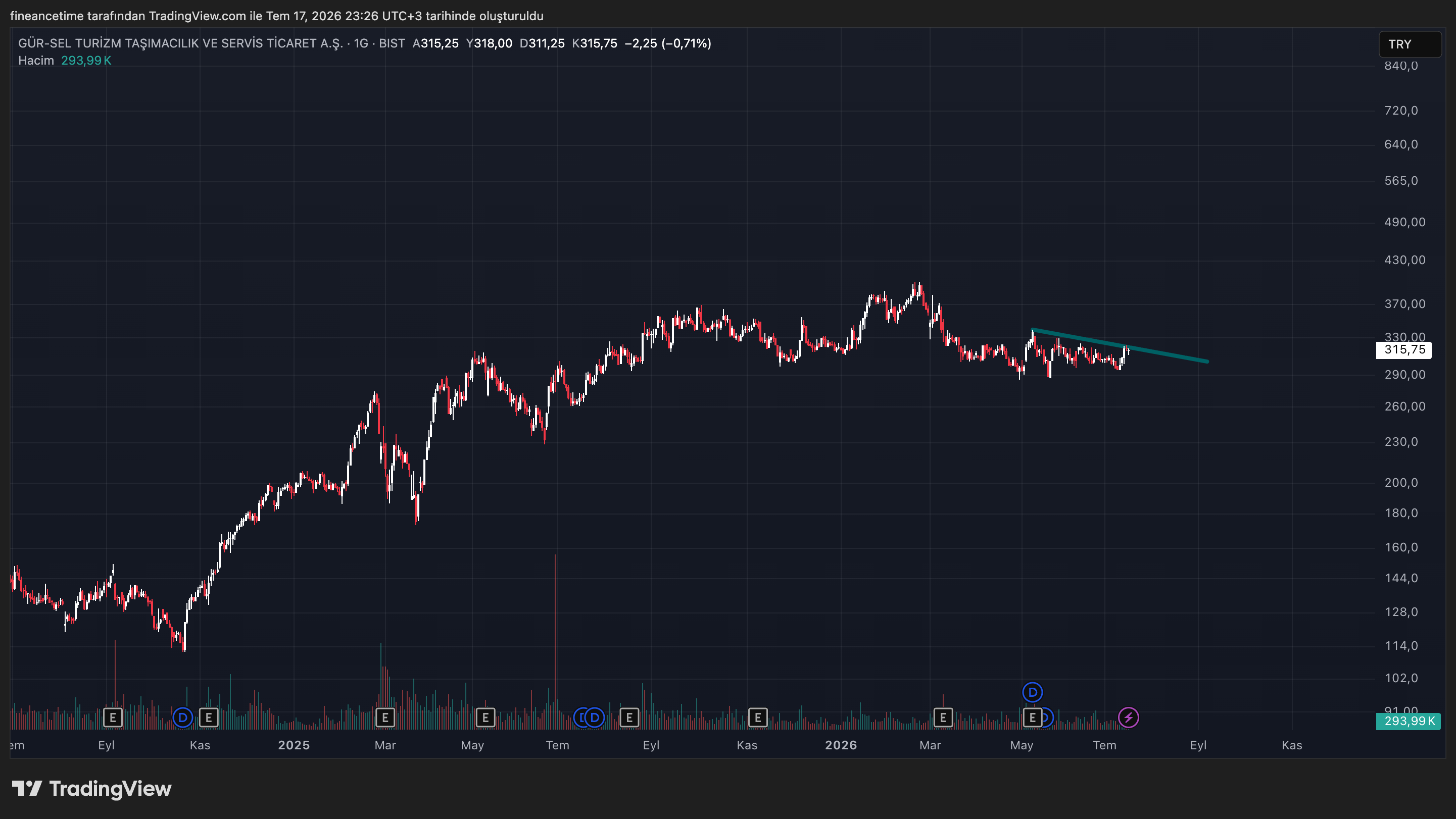Image resolution: width=1456 pixels, height=819 pixels.
Task: Open the earnings E marker at Mar 2025
Action: pyautogui.click(x=385, y=718)
